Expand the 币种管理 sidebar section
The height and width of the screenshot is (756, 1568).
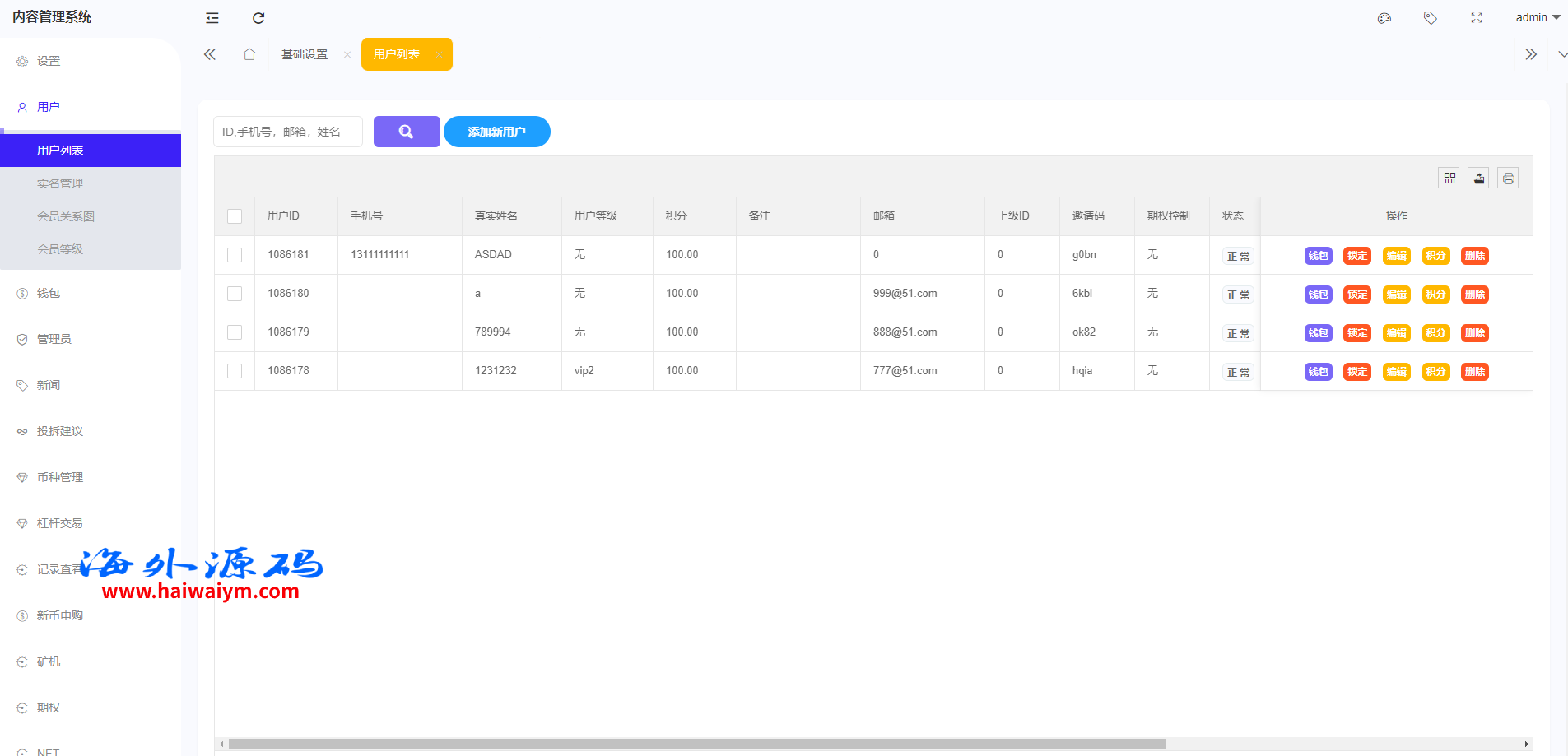click(x=60, y=477)
